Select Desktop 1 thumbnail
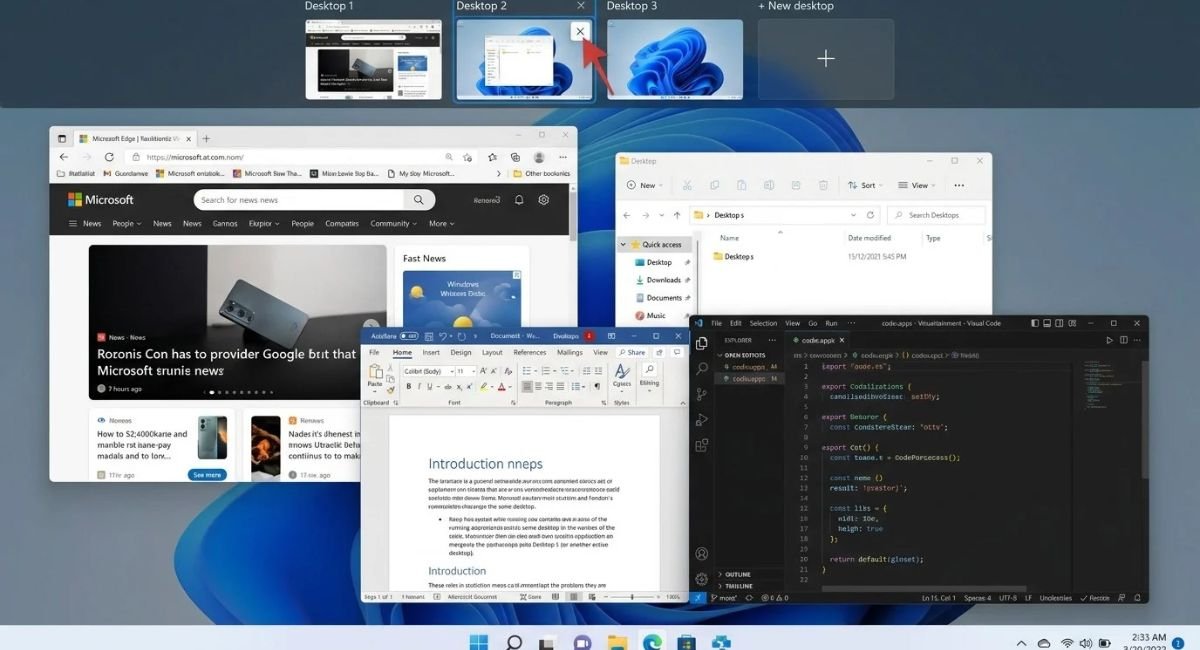This screenshot has height=650, width=1200. (x=374, y=59)
